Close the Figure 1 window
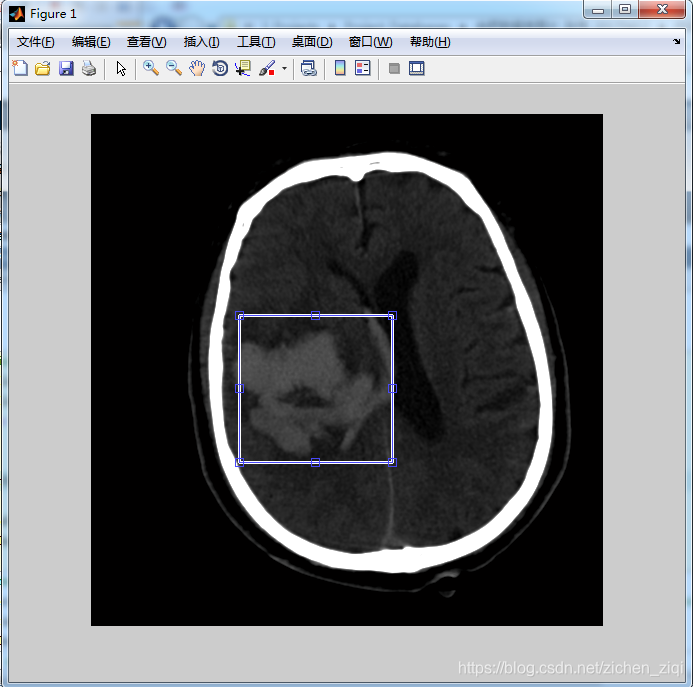Screen dimensions: 693x687 pyautogui.click(x=662, y=10)
